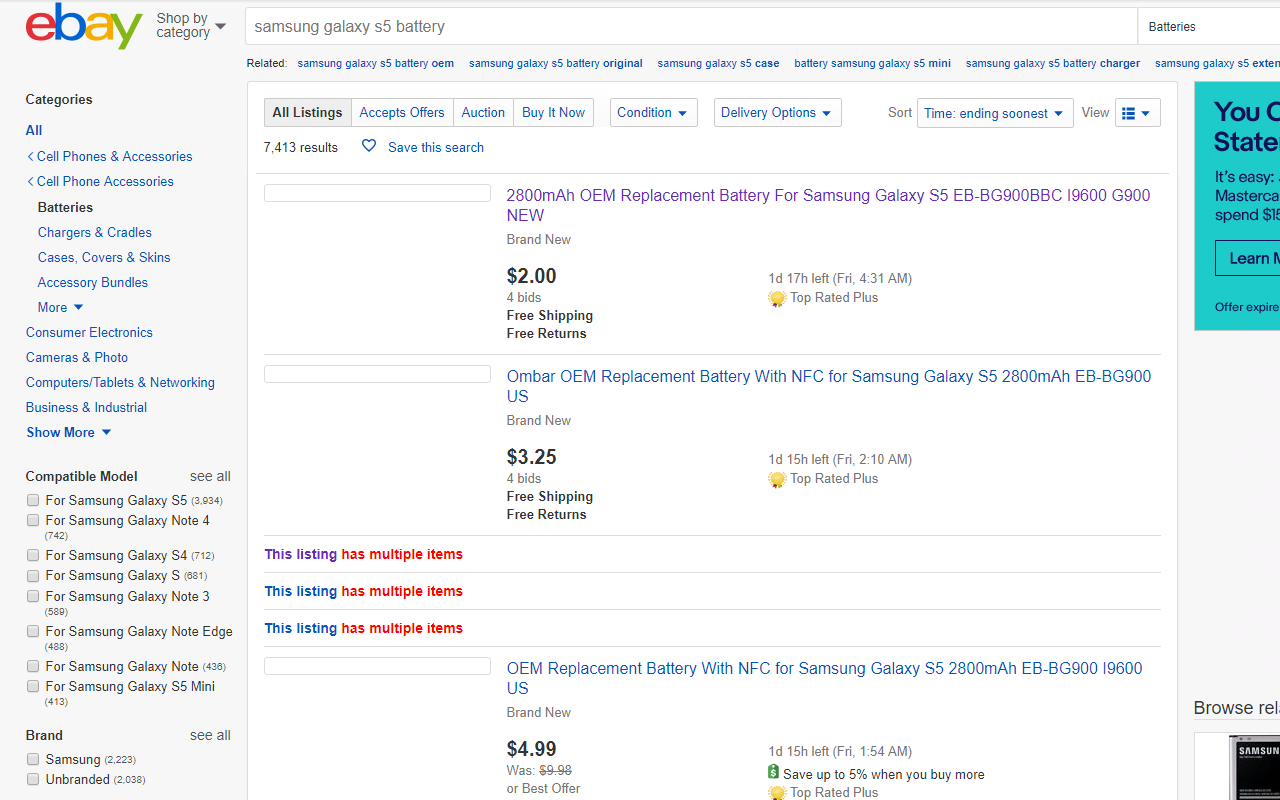Image resolution: width=1280 pixels, height=800 pixels.
Task: Check the Samsung brand filter
Action: pyautogui.click(x=33, y=759)
